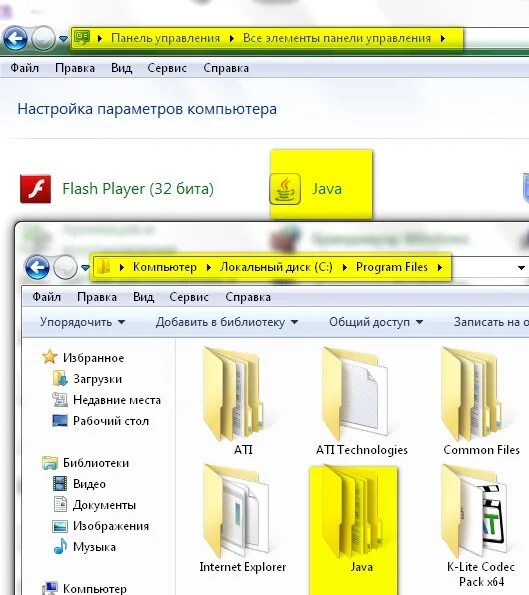Open Вид menu in Program Files window

click(x=143, y=297)
